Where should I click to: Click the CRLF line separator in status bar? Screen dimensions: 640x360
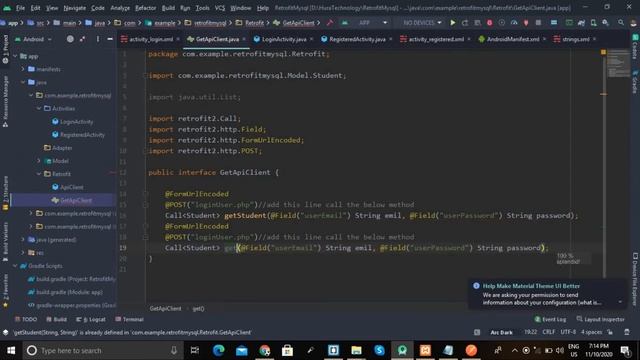coord(549,332)
